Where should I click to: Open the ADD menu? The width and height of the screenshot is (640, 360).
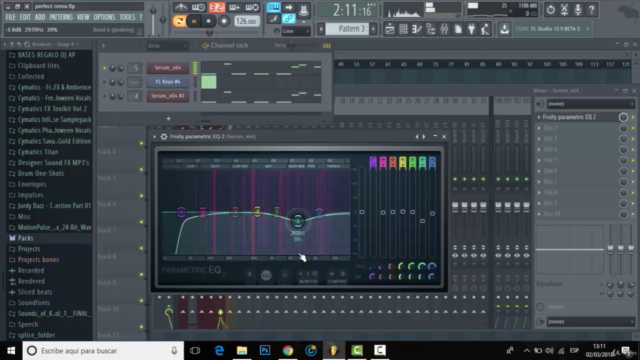point(40,17)
